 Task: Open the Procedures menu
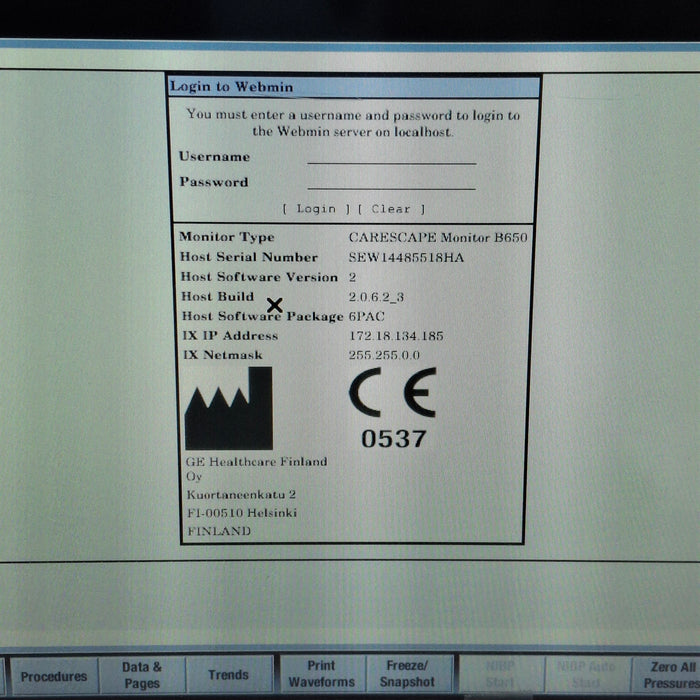tap(54, 676)
